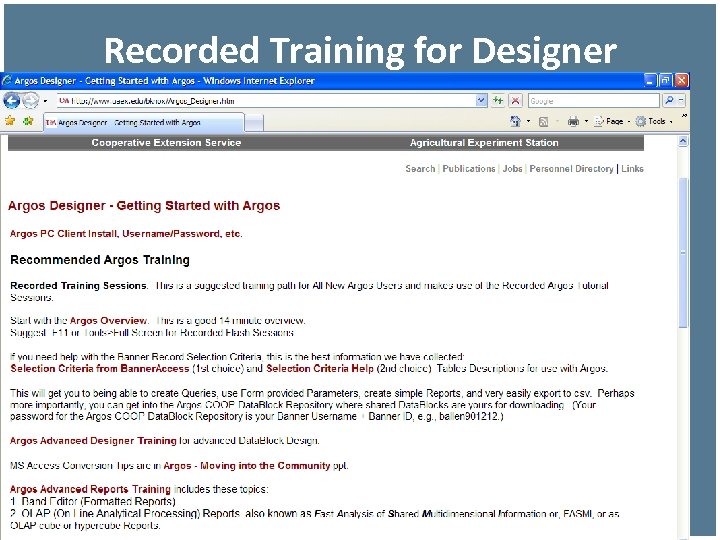
Task: Click the Google search box
Action: coord(593,101)
